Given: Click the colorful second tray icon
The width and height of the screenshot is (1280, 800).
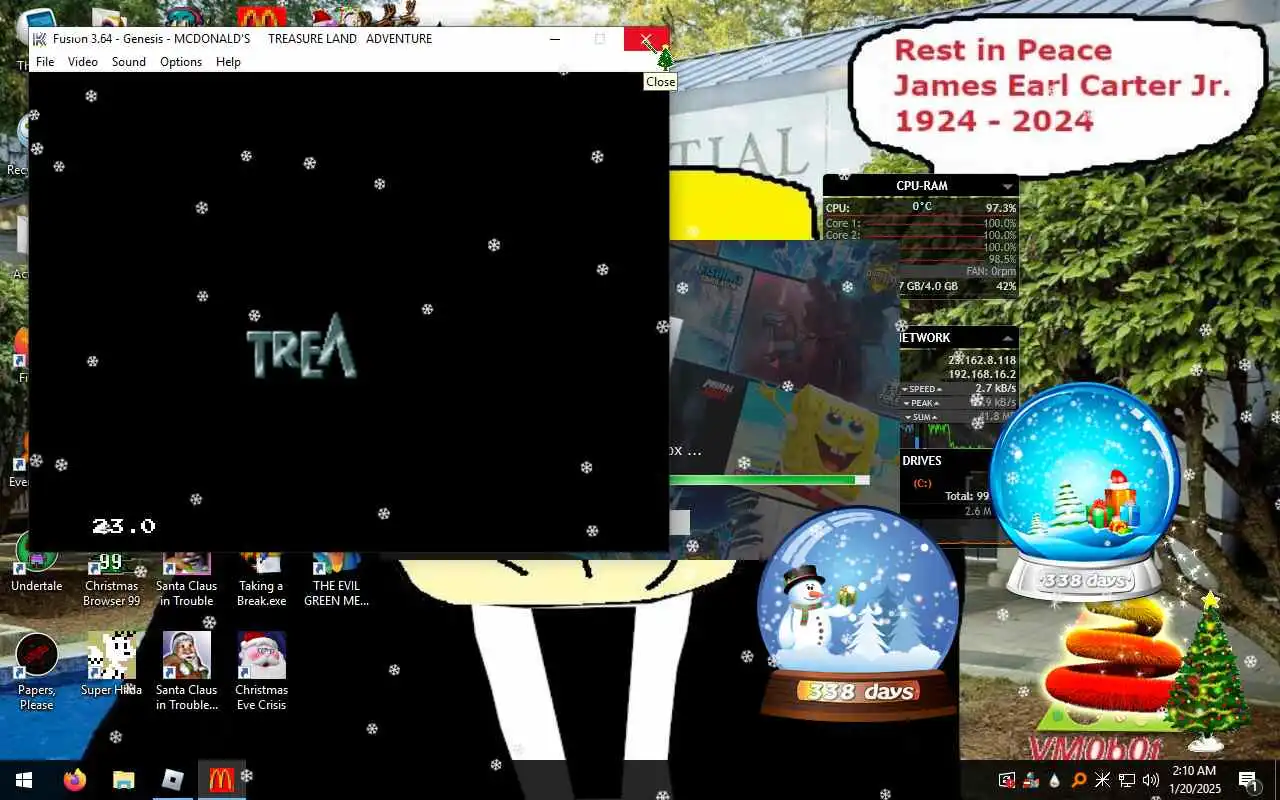Looking at the screenshot, I should [x=1031, y=780].
